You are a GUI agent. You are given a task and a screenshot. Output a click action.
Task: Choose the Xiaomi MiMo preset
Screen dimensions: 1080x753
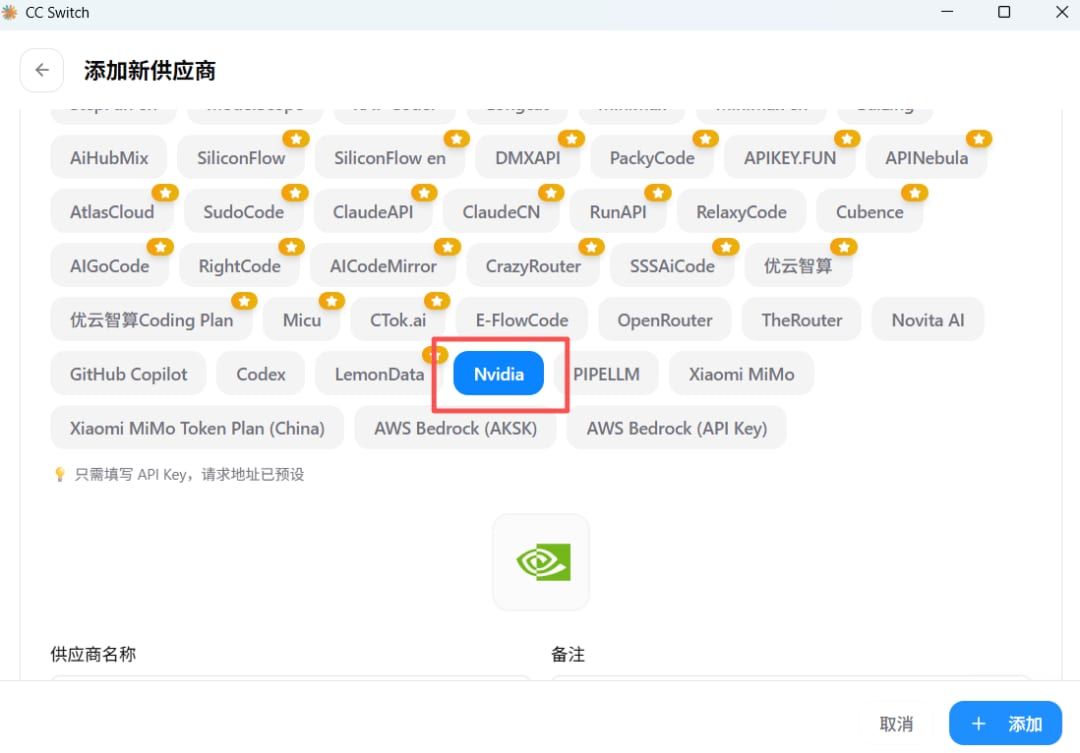tap(742, 373)
